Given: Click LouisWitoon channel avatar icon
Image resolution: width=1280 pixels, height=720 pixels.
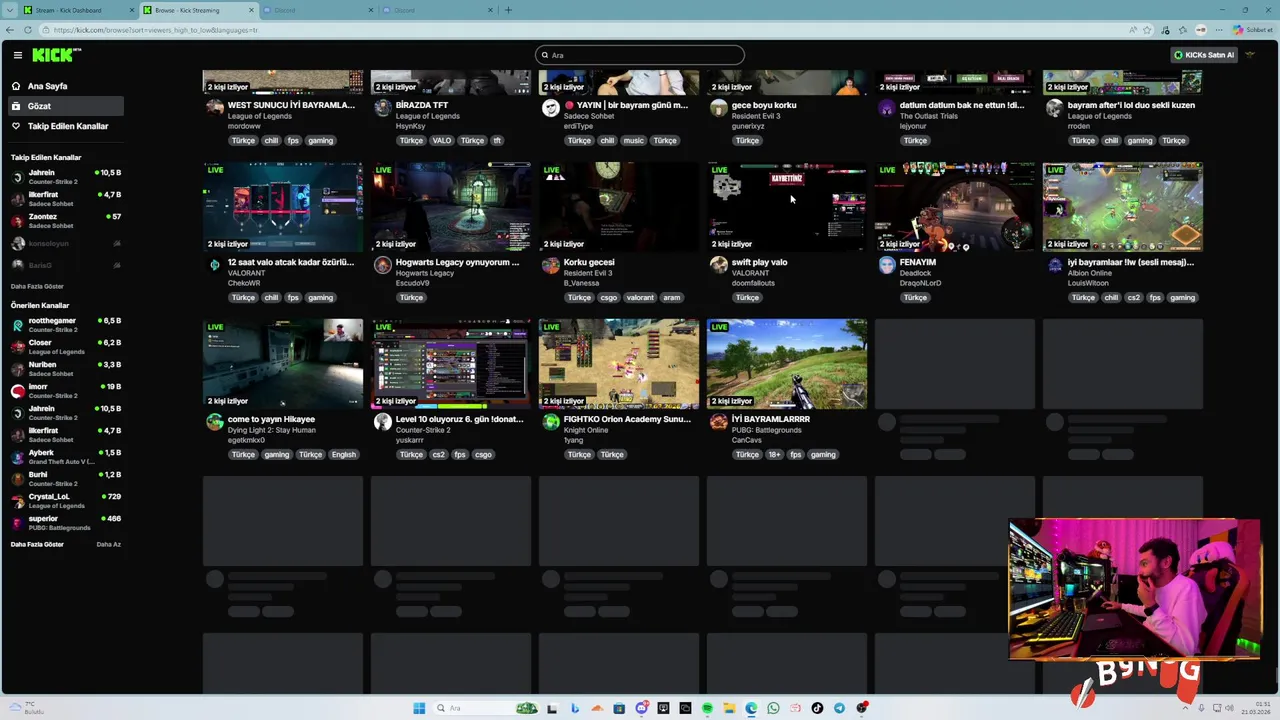Looking at the screenshot, I should (x=1054, y=265).
